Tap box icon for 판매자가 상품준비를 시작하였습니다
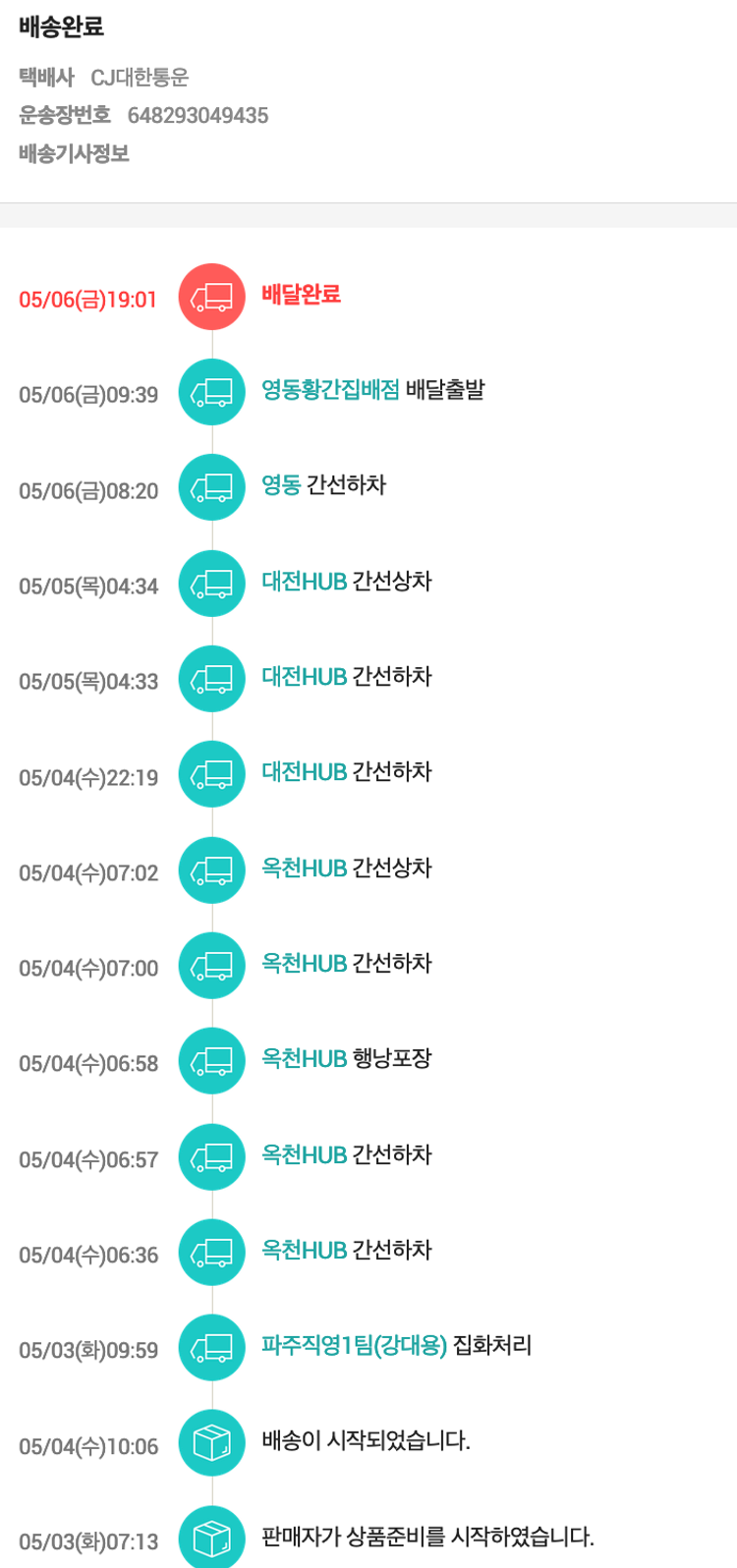The height and width of the screenshot is (1568, 737). point(211,1538)
